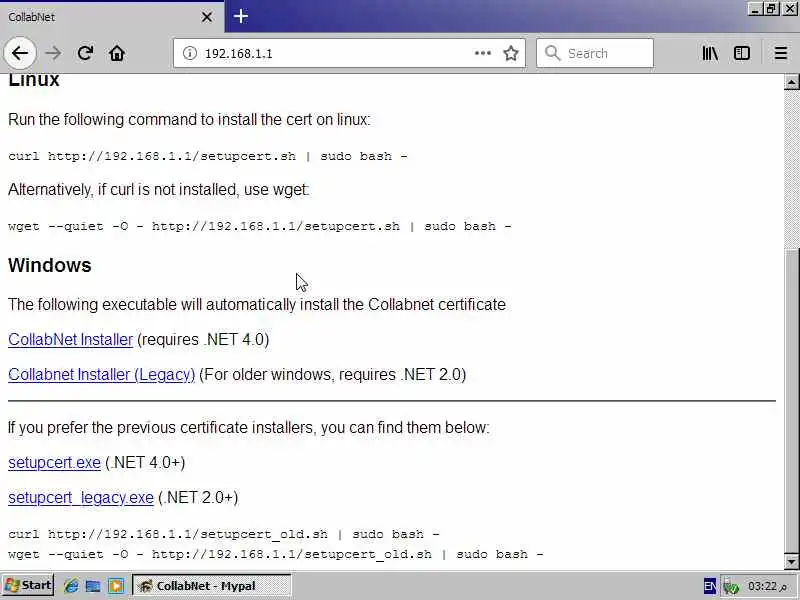Click the Windows heading text
This screenshot has width=800, height=600.
(49, 265)
